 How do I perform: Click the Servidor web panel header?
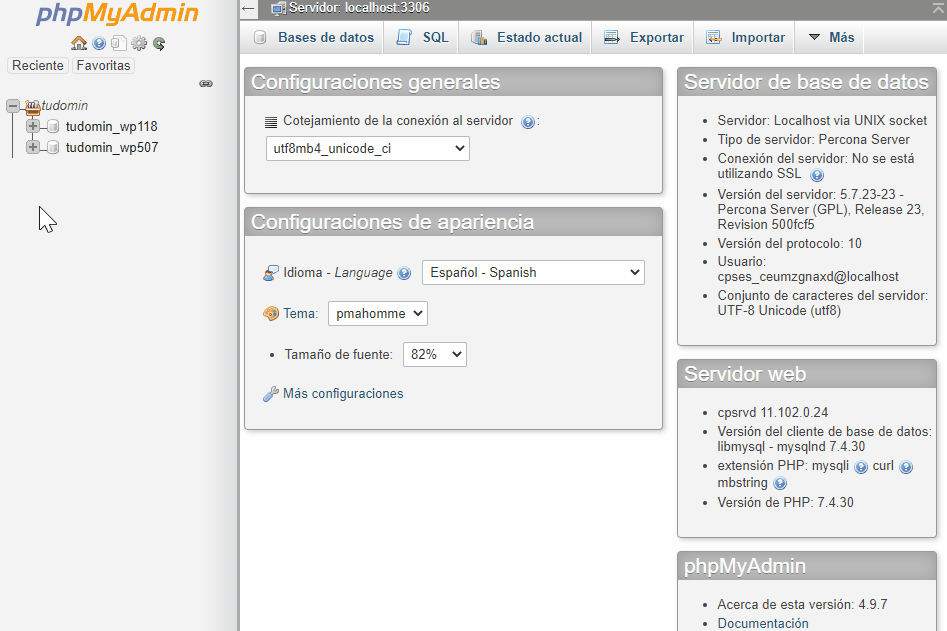(x=807, y=374)
